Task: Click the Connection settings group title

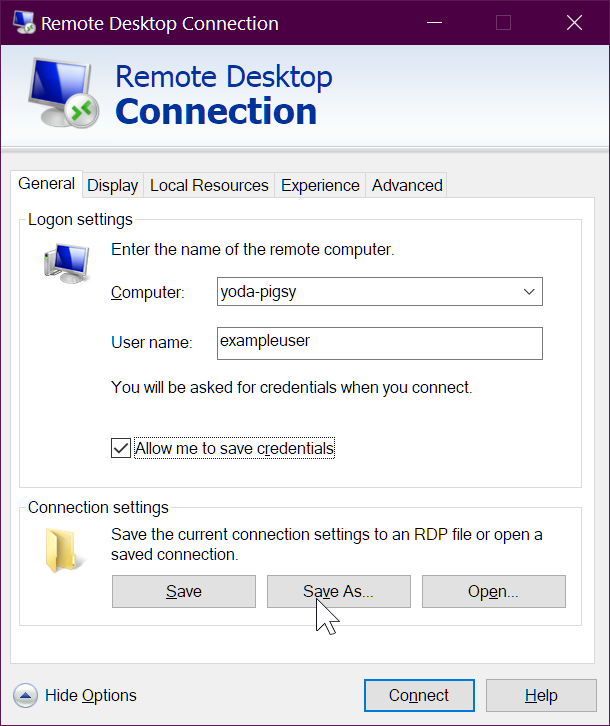Action: [98, 507]
